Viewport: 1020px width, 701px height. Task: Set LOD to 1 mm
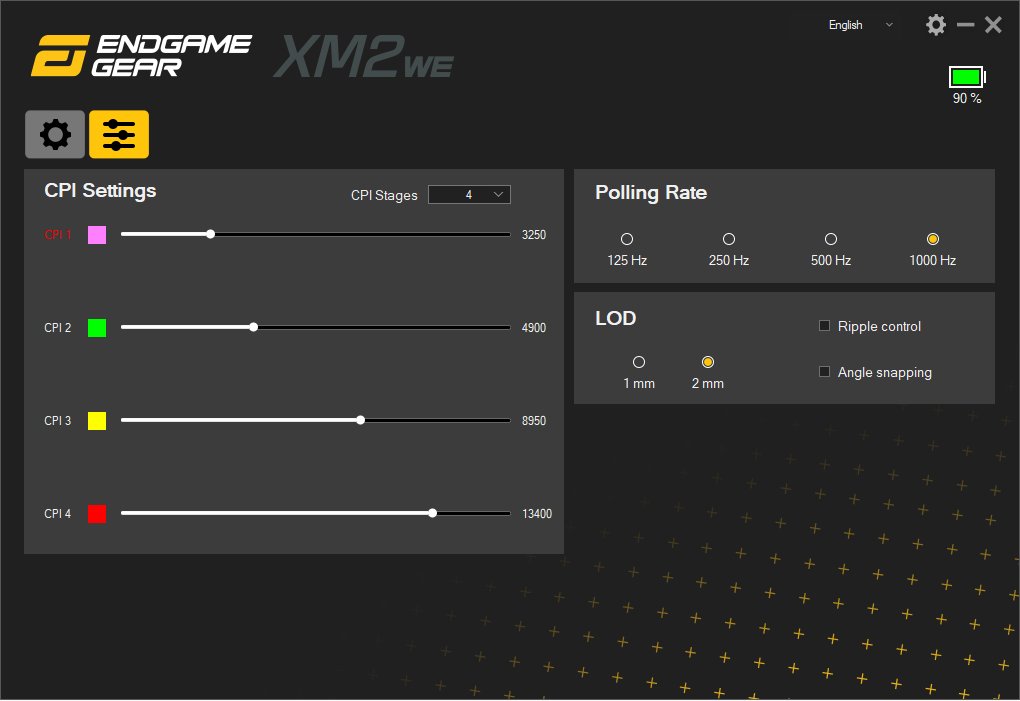(639, 362)
